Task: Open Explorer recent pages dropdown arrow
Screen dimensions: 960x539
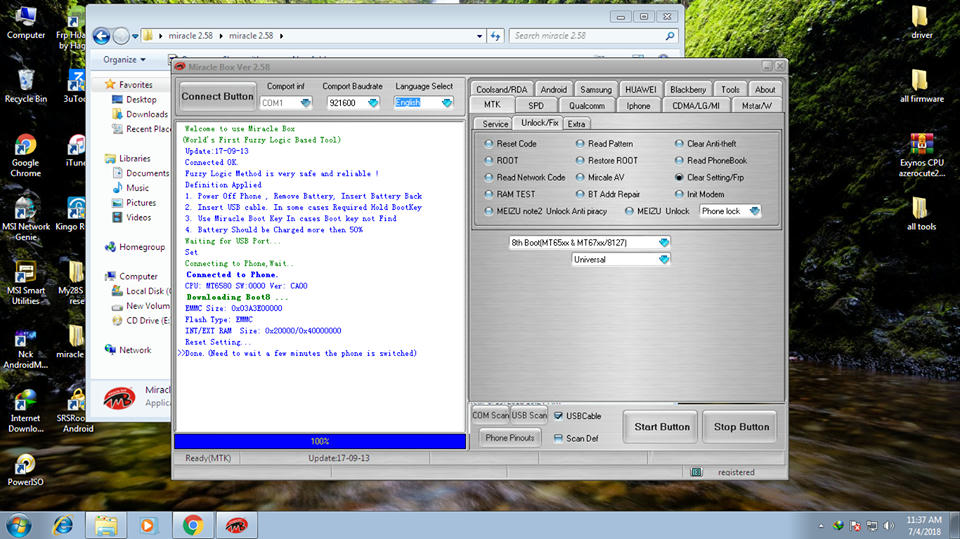Action: (135, 36)
